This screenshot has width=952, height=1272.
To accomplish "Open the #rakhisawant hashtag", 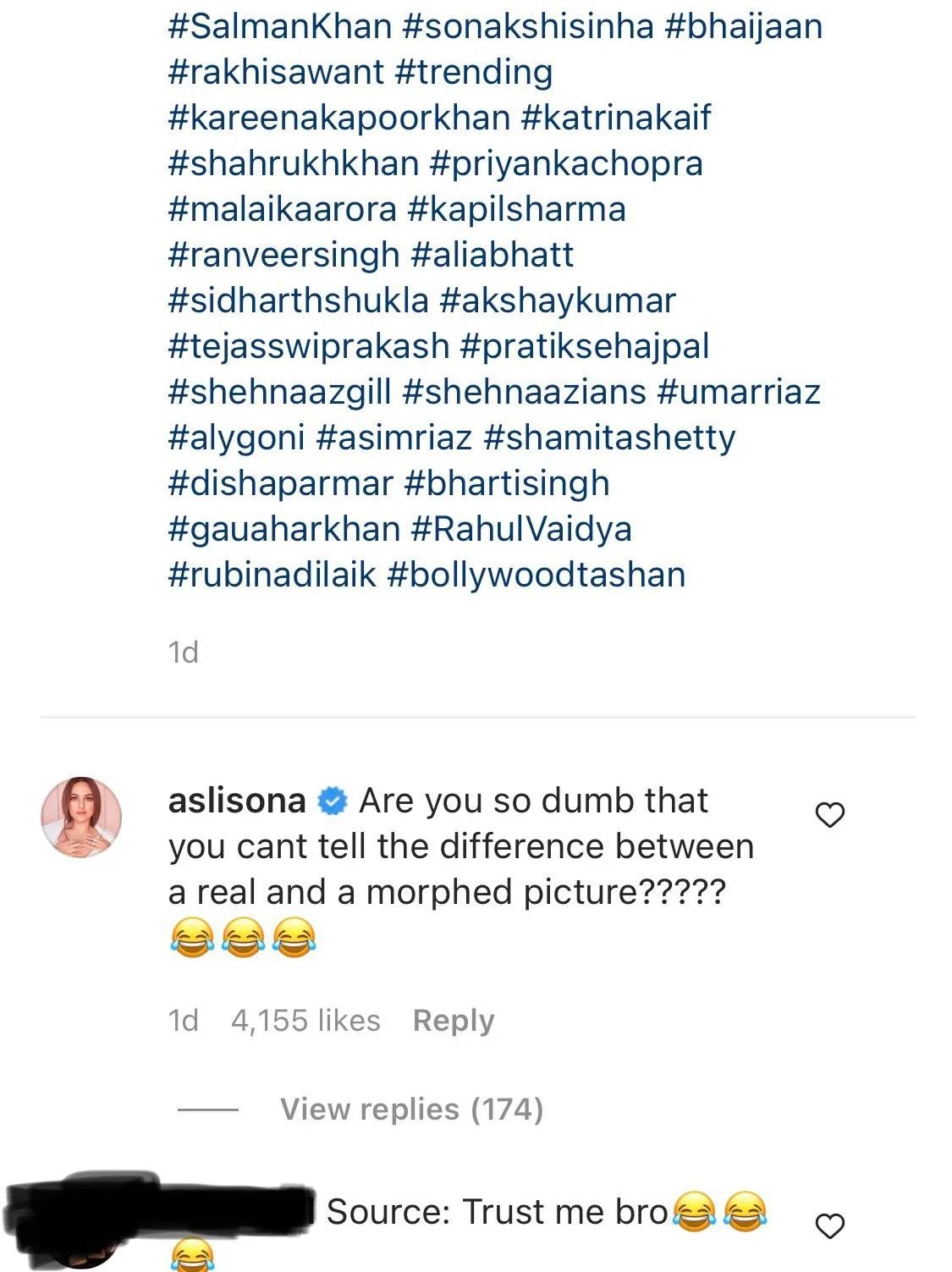I will (276, 72).
